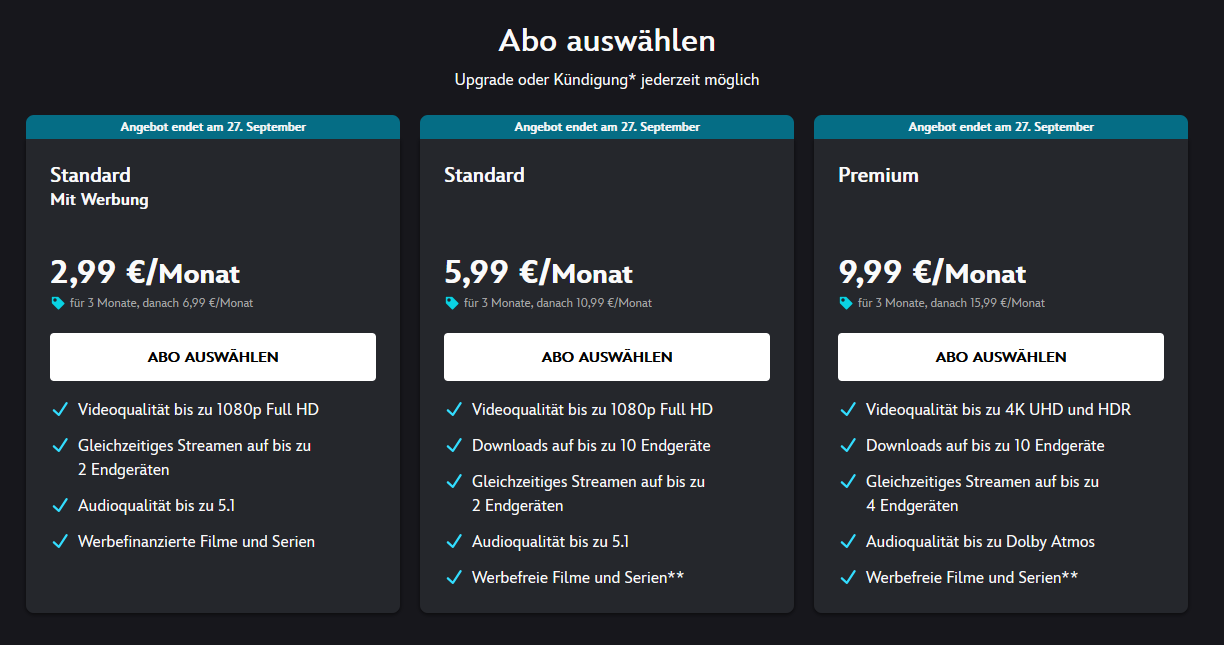Click checkmark next to 4K UHD und HDR
The image size is (1224, 645).
click(847, 410)
